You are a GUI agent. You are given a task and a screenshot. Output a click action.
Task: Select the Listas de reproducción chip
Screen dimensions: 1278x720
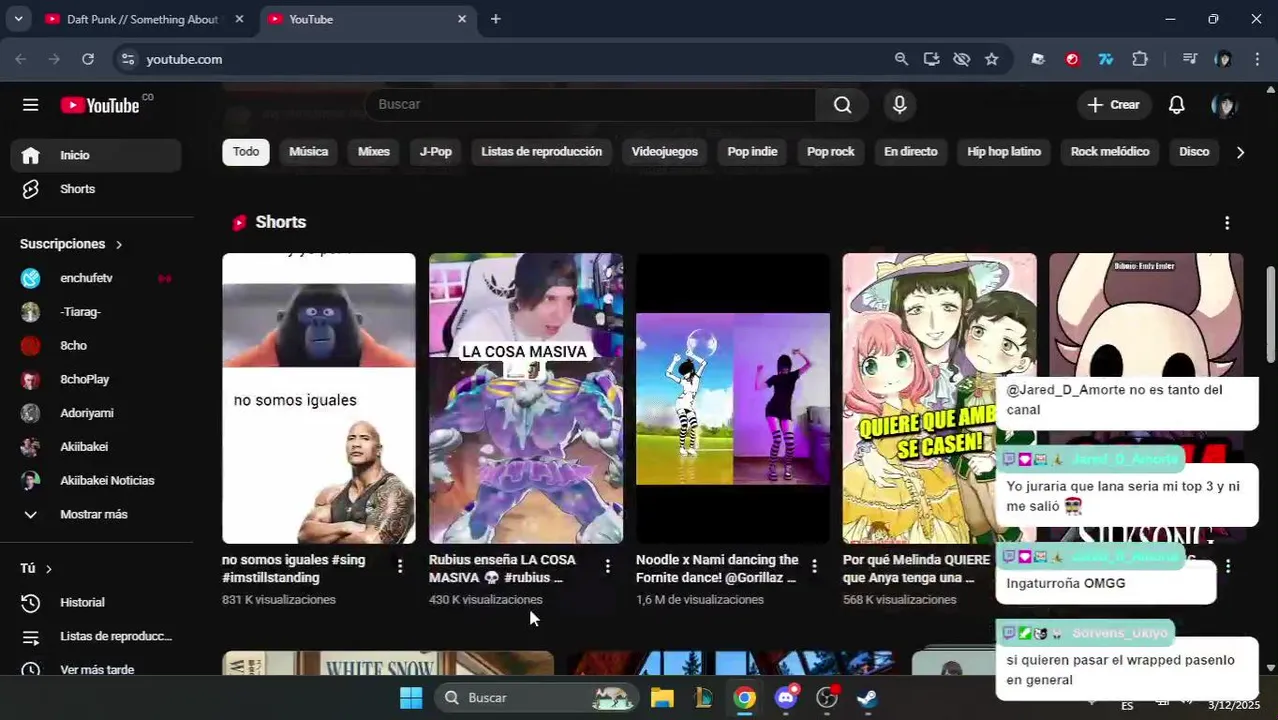click(541, 152)
